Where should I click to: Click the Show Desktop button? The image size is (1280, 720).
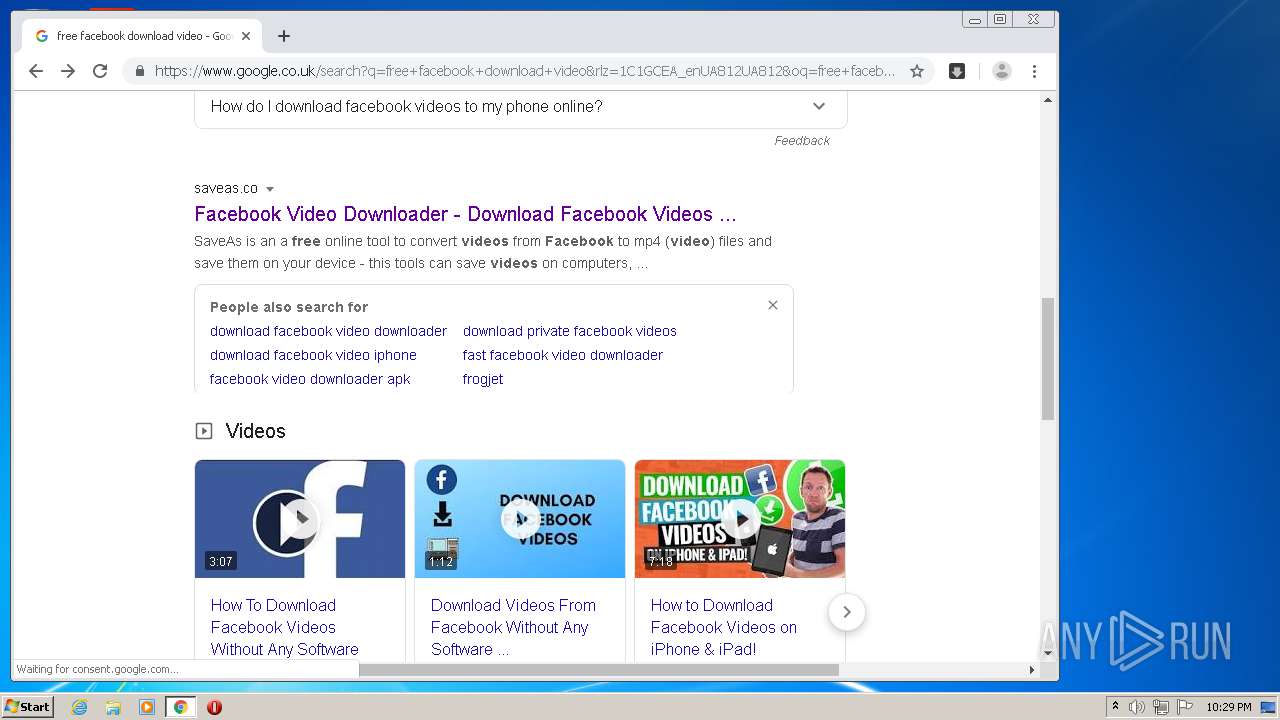point(1270,707)
